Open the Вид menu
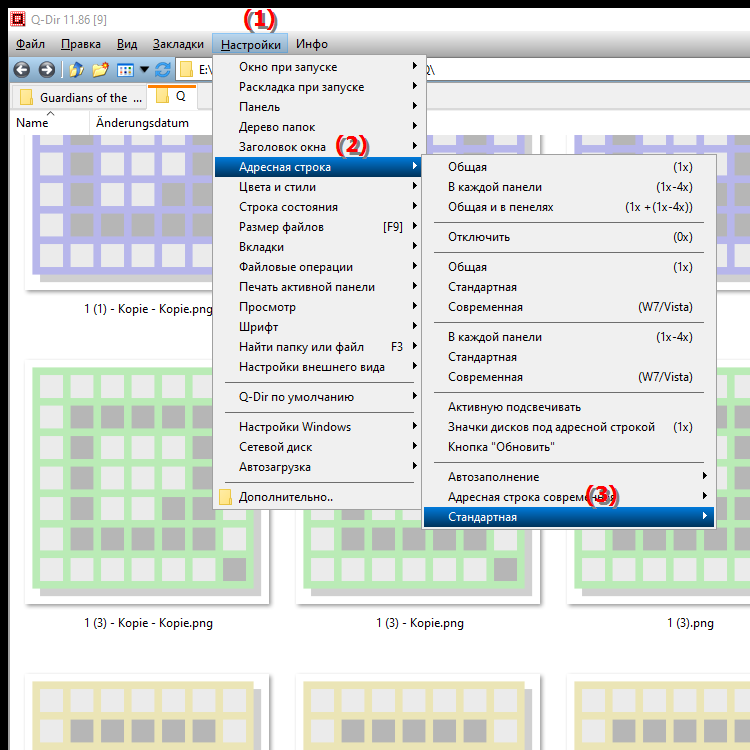 pyautogui.click(x=127, y=44)
